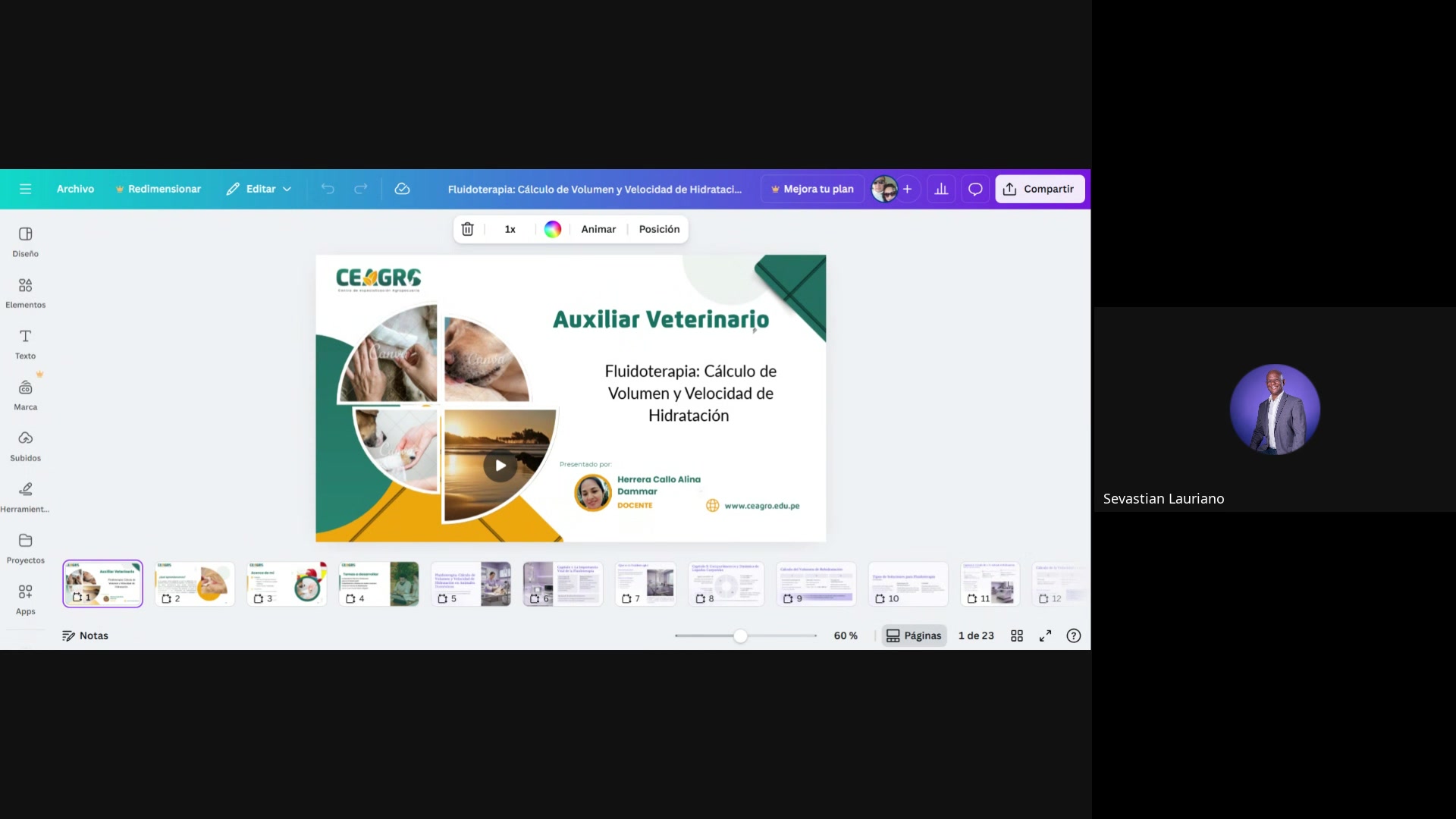Toggle the Páginas thumbnail strip
The image size is (1456, 819).
[914, 635]
